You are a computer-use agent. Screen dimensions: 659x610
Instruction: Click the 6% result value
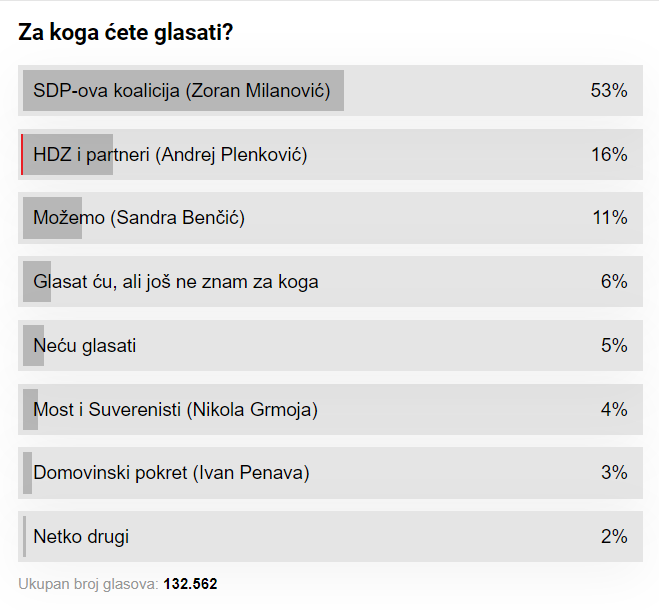pyautogui.click(x=614, y=282)
